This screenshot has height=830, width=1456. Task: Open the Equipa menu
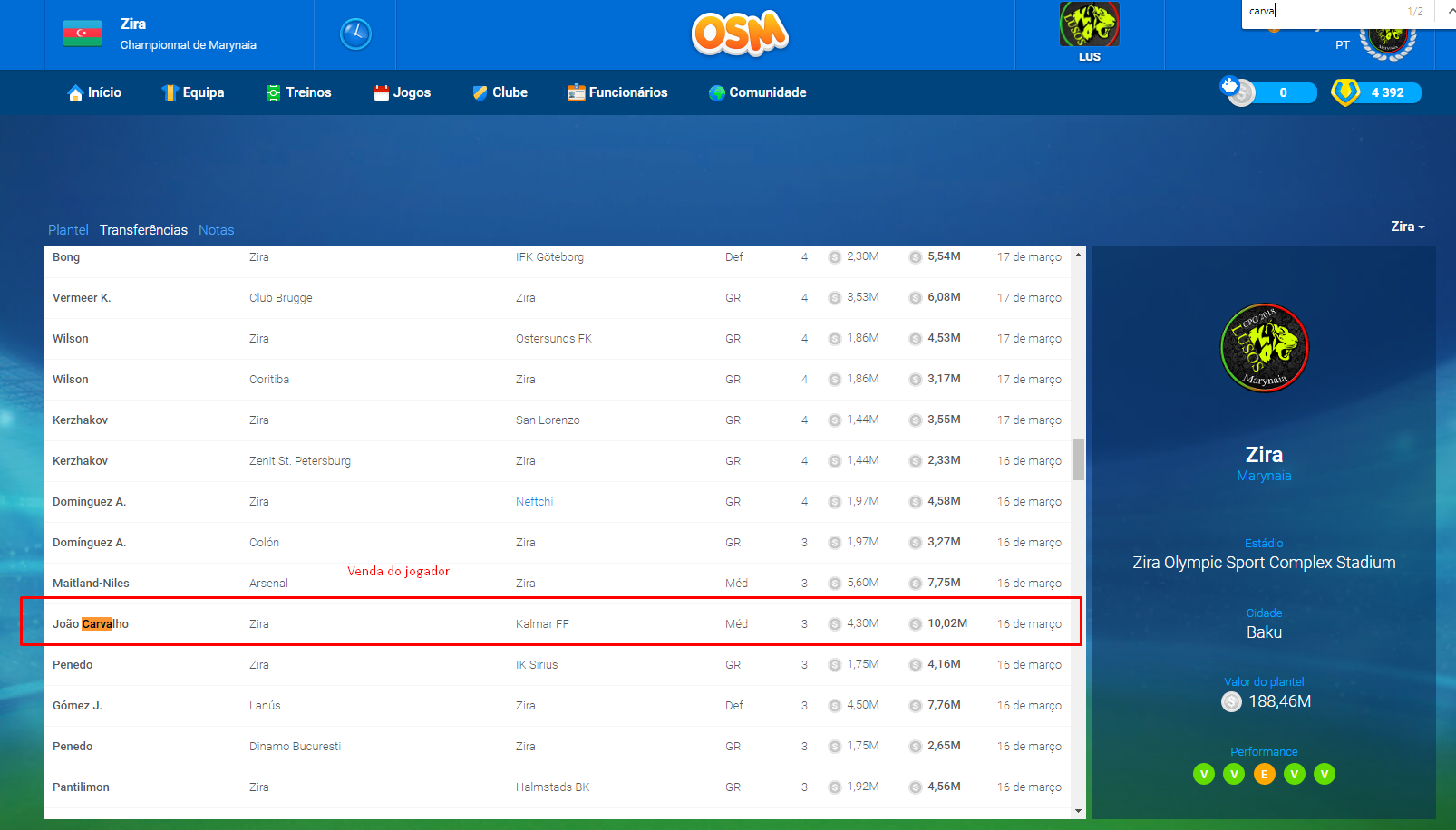[193, 92]
